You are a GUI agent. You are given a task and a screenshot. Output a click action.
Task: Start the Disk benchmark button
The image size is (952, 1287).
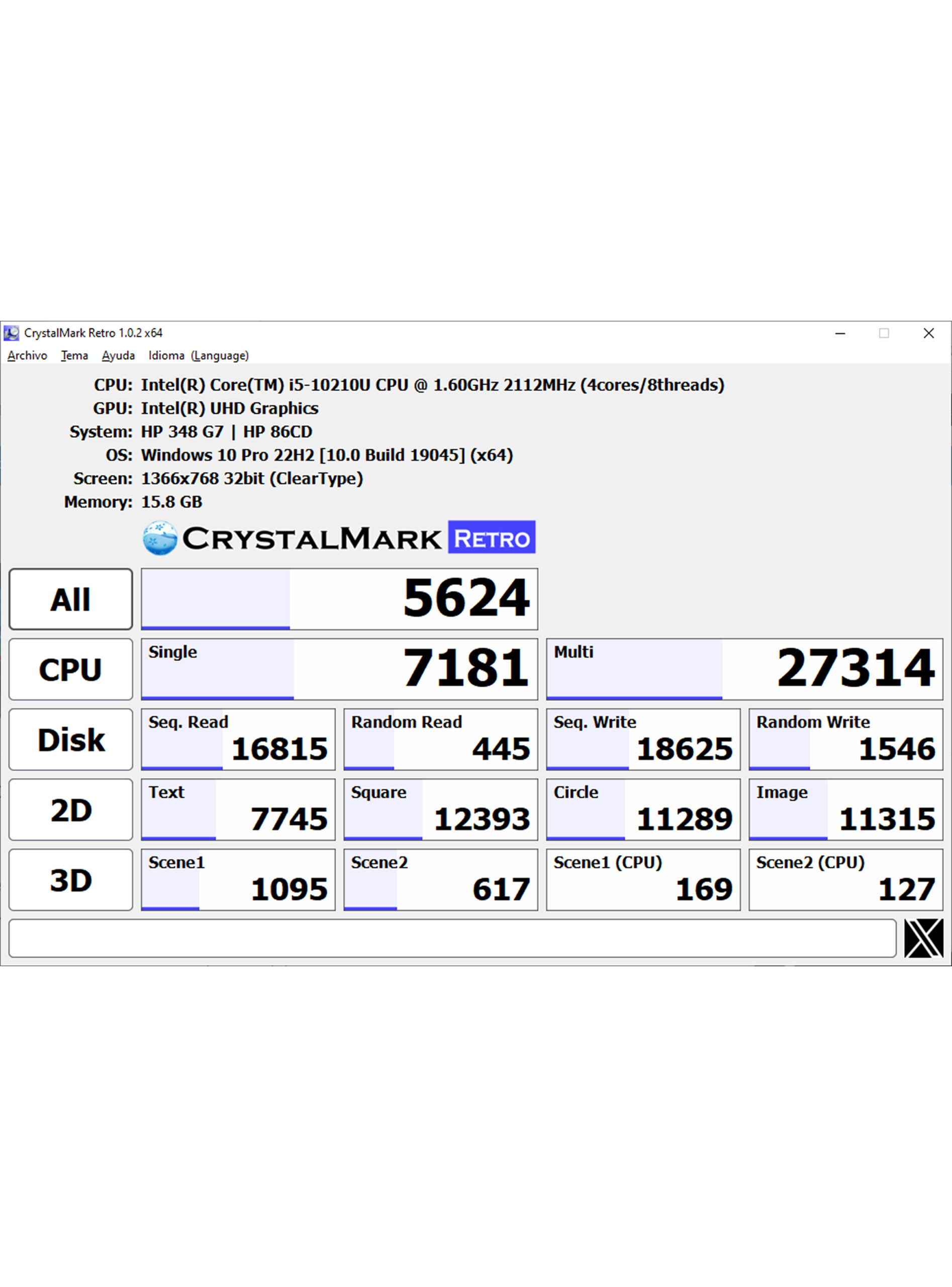coord(71,740)
